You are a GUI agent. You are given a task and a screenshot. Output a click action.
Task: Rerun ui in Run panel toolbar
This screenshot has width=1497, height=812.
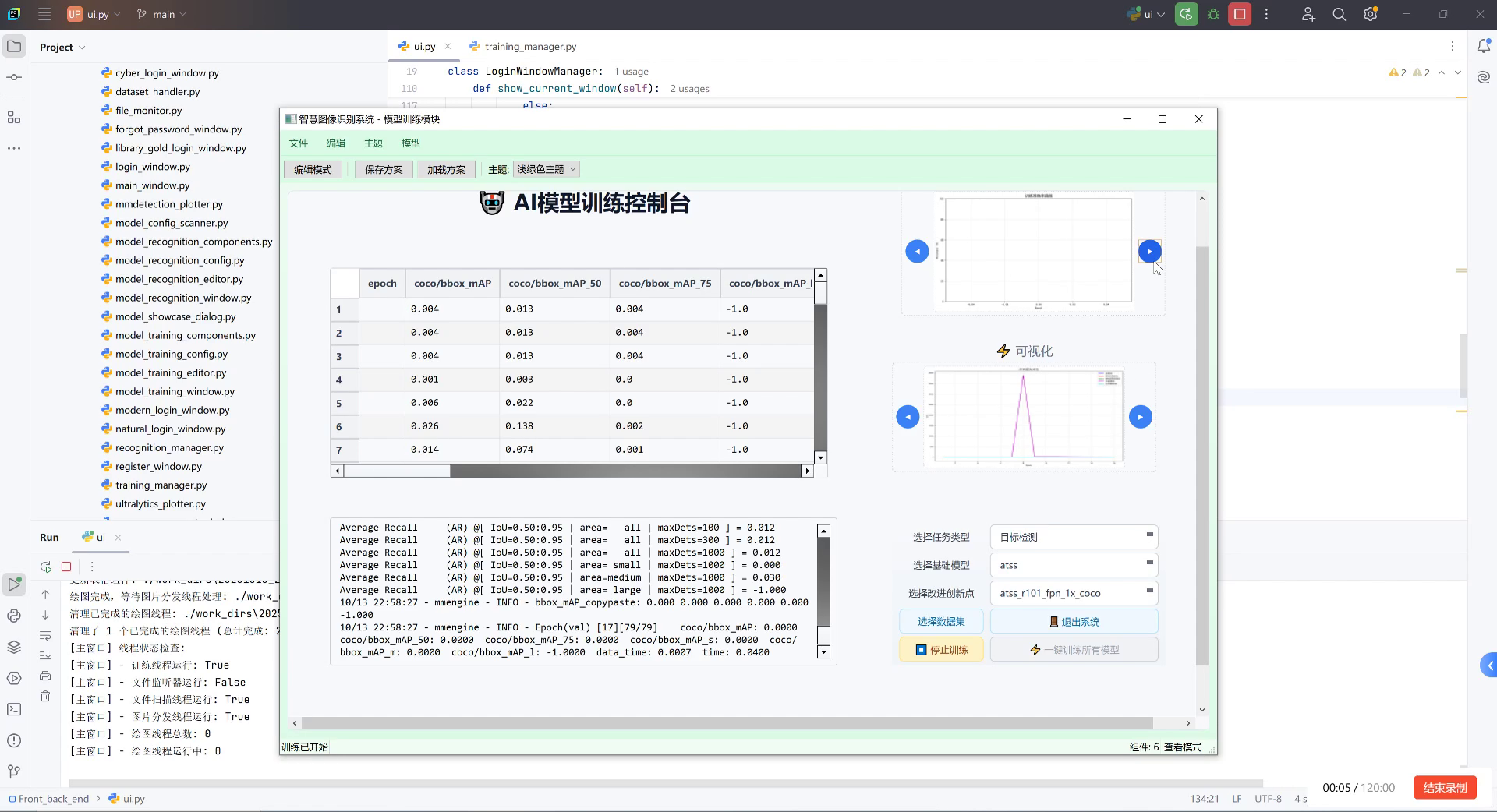[46, 567]
